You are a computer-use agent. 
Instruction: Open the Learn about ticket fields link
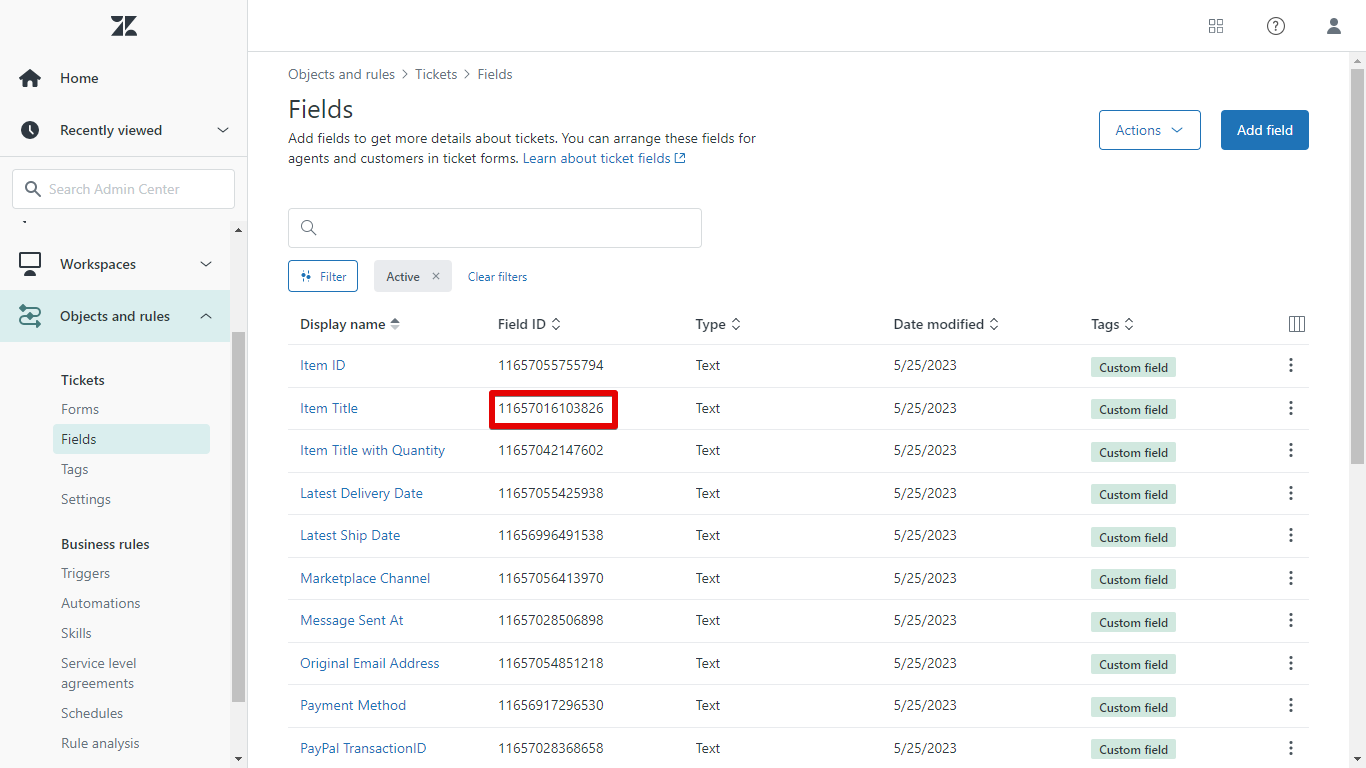[604, 158]
